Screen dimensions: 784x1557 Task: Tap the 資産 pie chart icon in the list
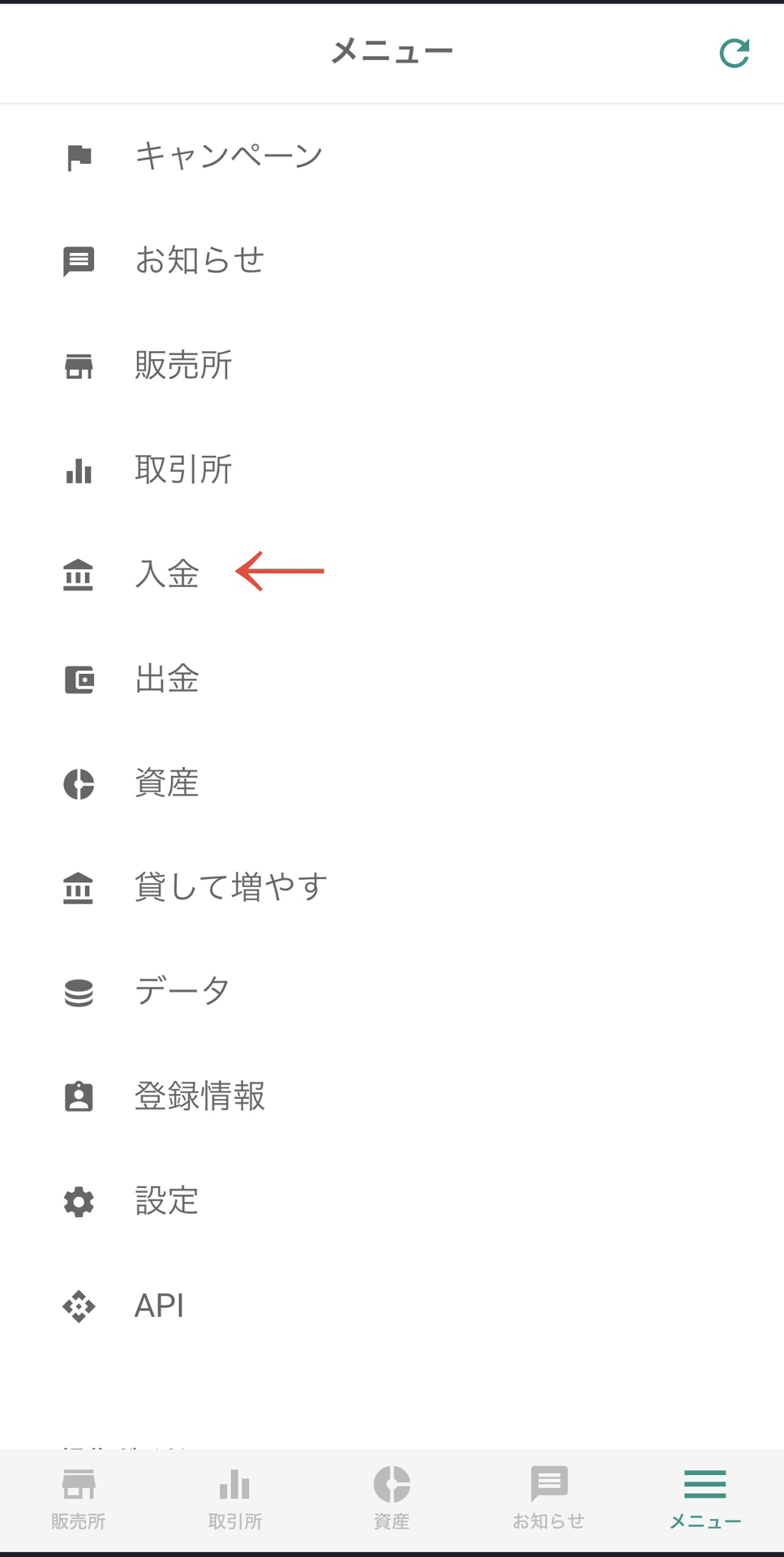[x=79, y=784]
